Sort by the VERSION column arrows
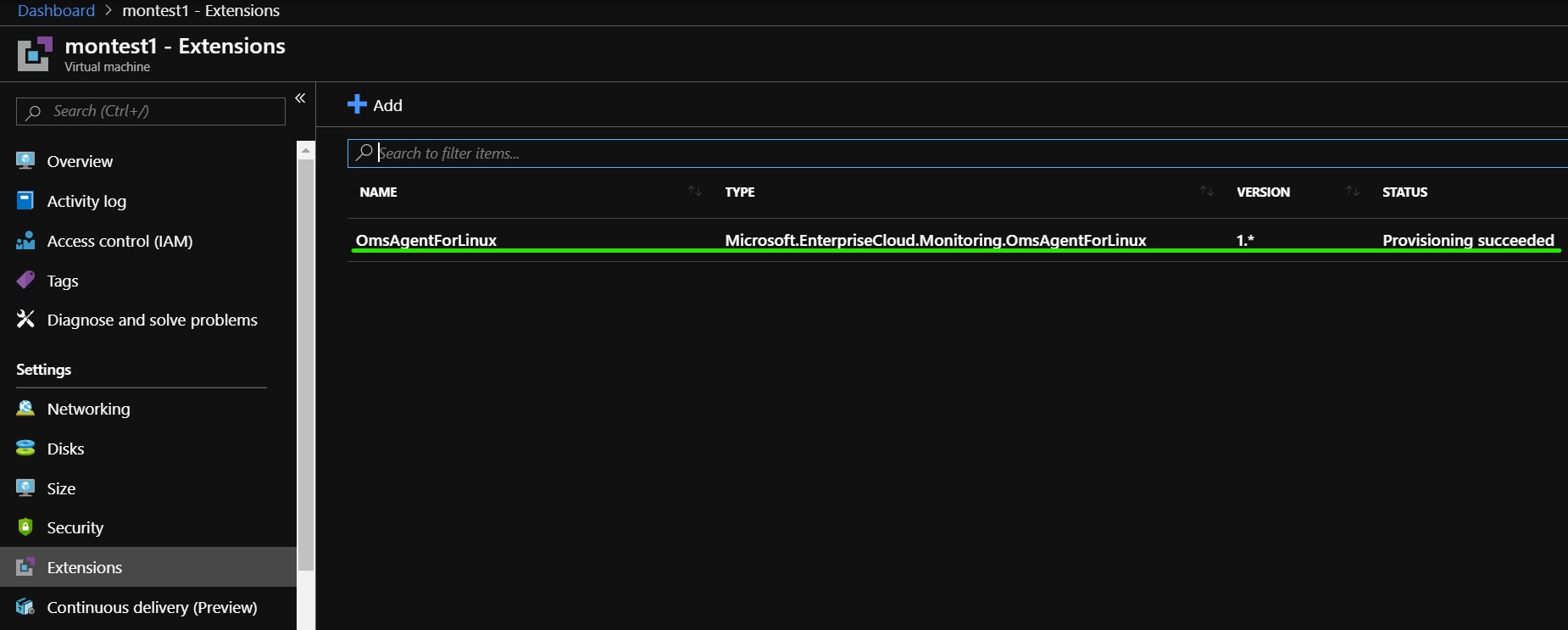The width and height of the screenshot is (1568, 630). click(1353, 191)
